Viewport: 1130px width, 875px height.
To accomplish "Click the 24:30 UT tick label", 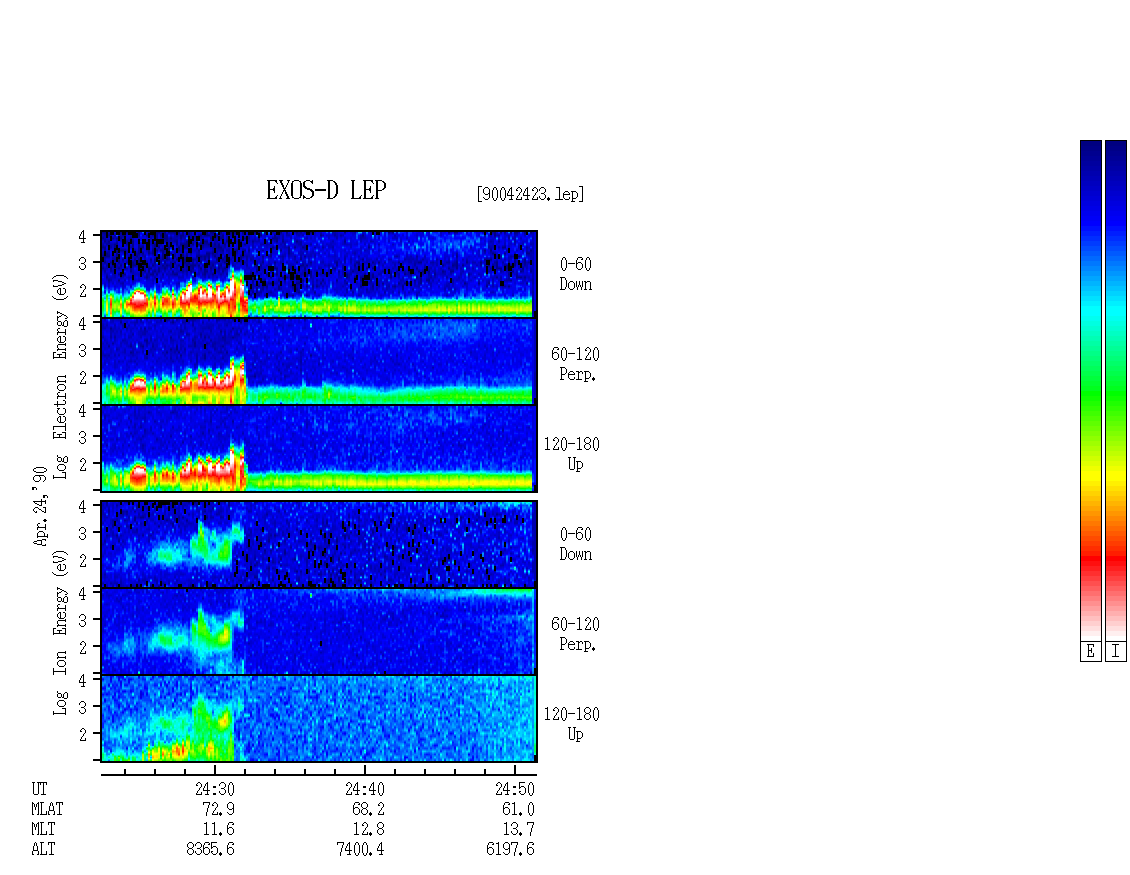I will tap(215, 789).
